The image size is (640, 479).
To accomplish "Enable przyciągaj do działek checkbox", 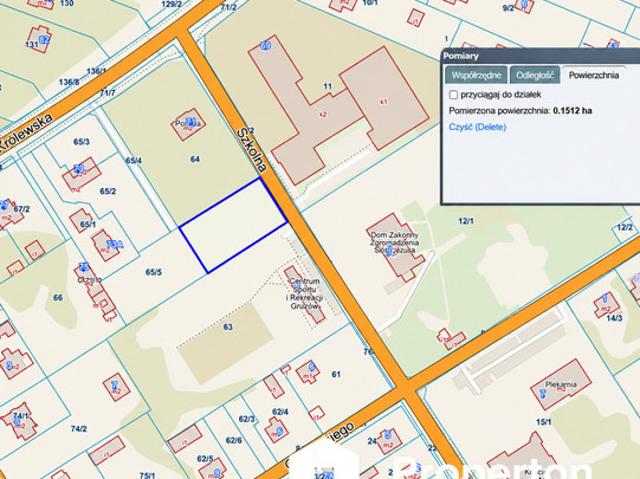I will pos(453,95).
